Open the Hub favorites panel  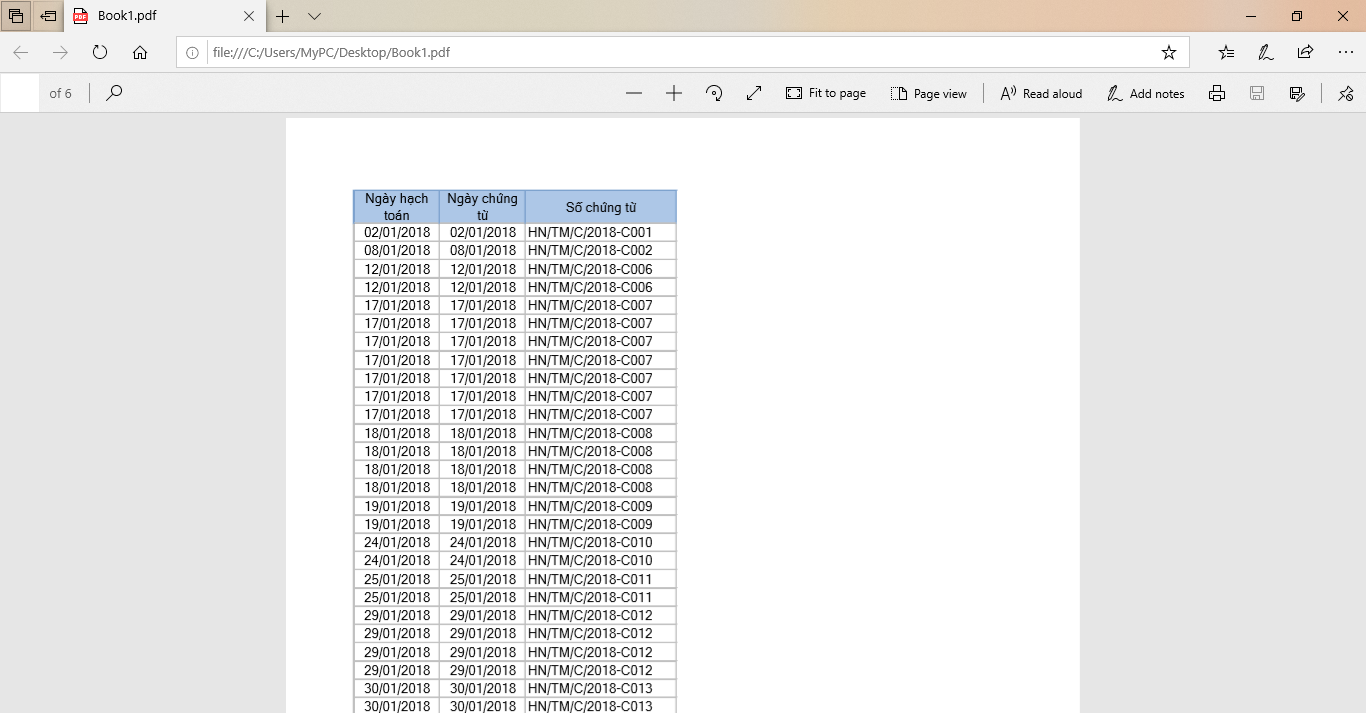point(1226,52)
